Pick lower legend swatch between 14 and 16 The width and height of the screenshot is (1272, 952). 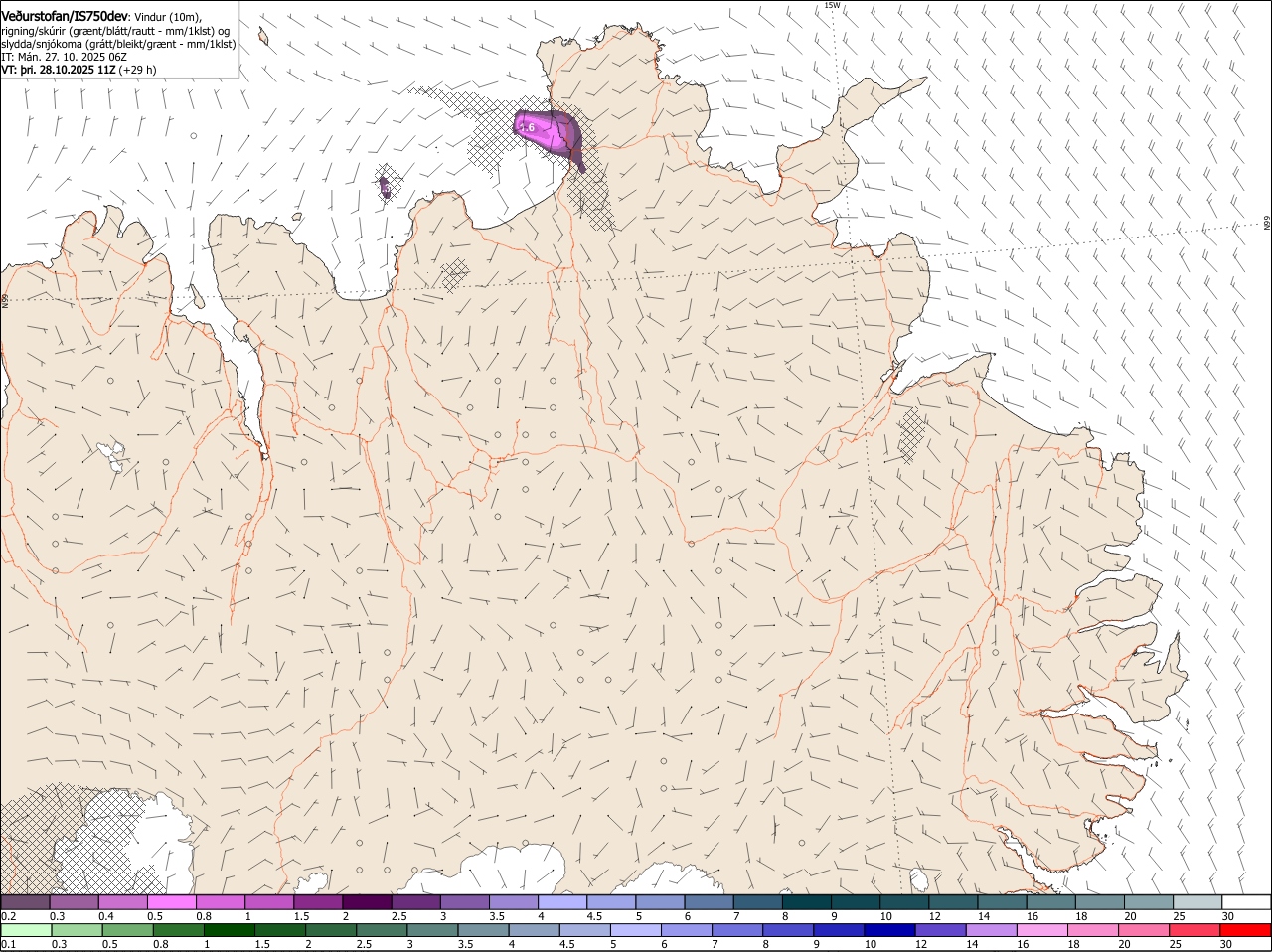[x=992, y=930]
